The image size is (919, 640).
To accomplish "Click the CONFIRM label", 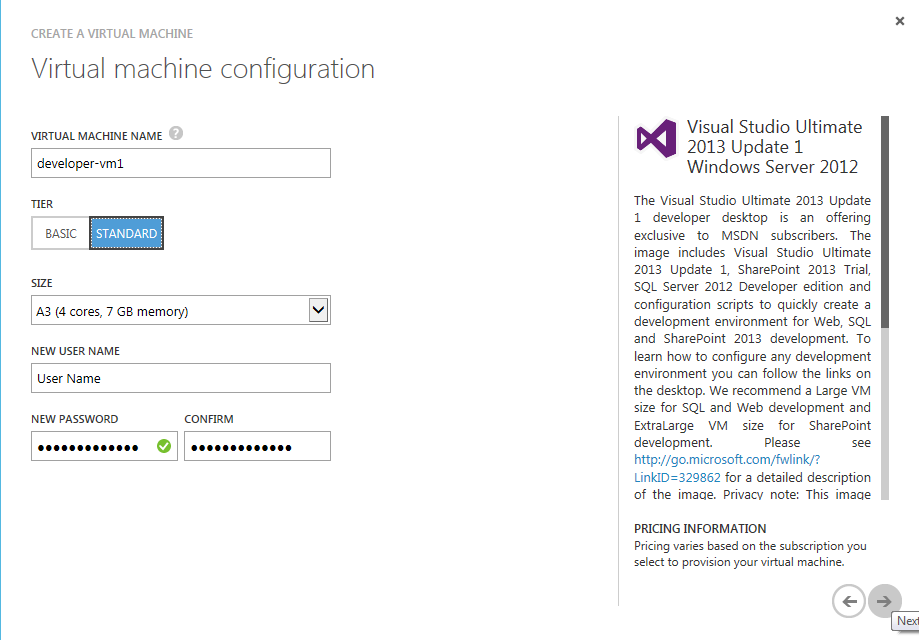I will (x=209, y=419).
